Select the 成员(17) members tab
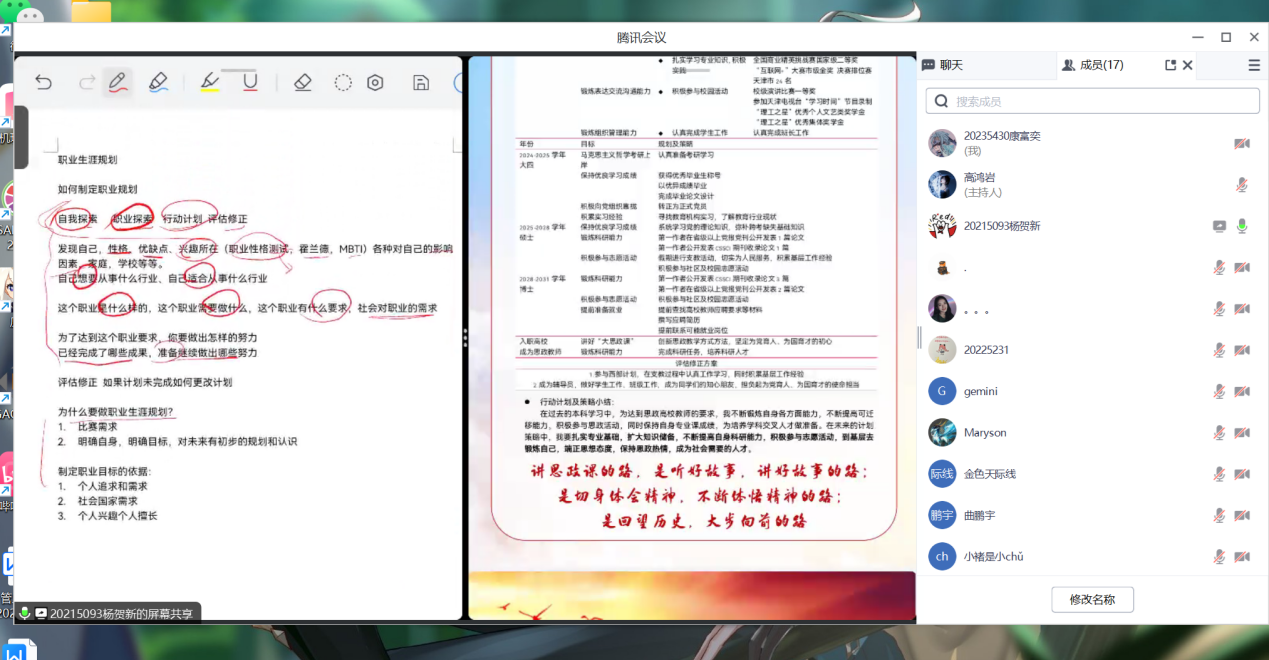 tap(1093, 65)
